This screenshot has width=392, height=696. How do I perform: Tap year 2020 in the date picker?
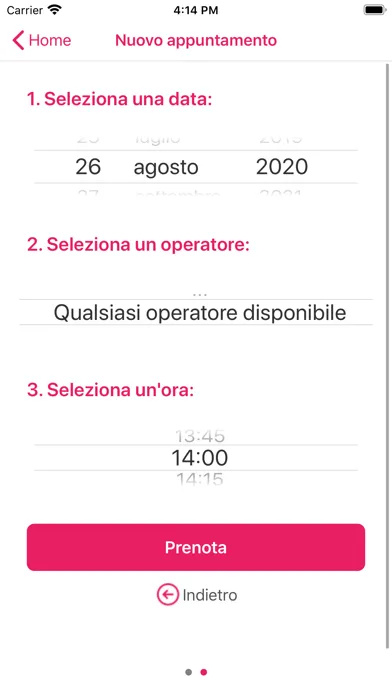point(282,167)
